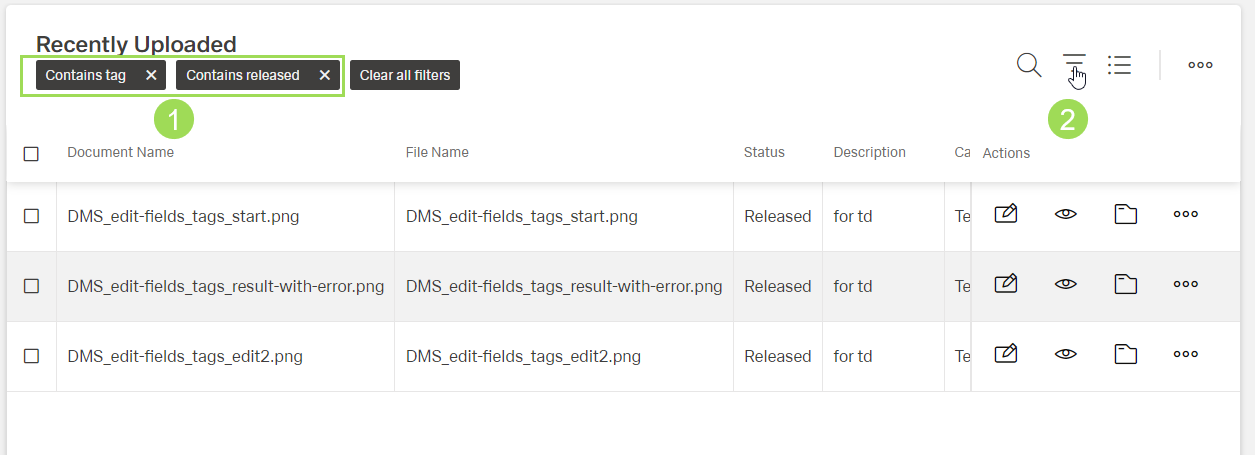
Task: Edit the DMS_edit-fields_tags_result-with-error.png document
Action: tap(1006, 285)
